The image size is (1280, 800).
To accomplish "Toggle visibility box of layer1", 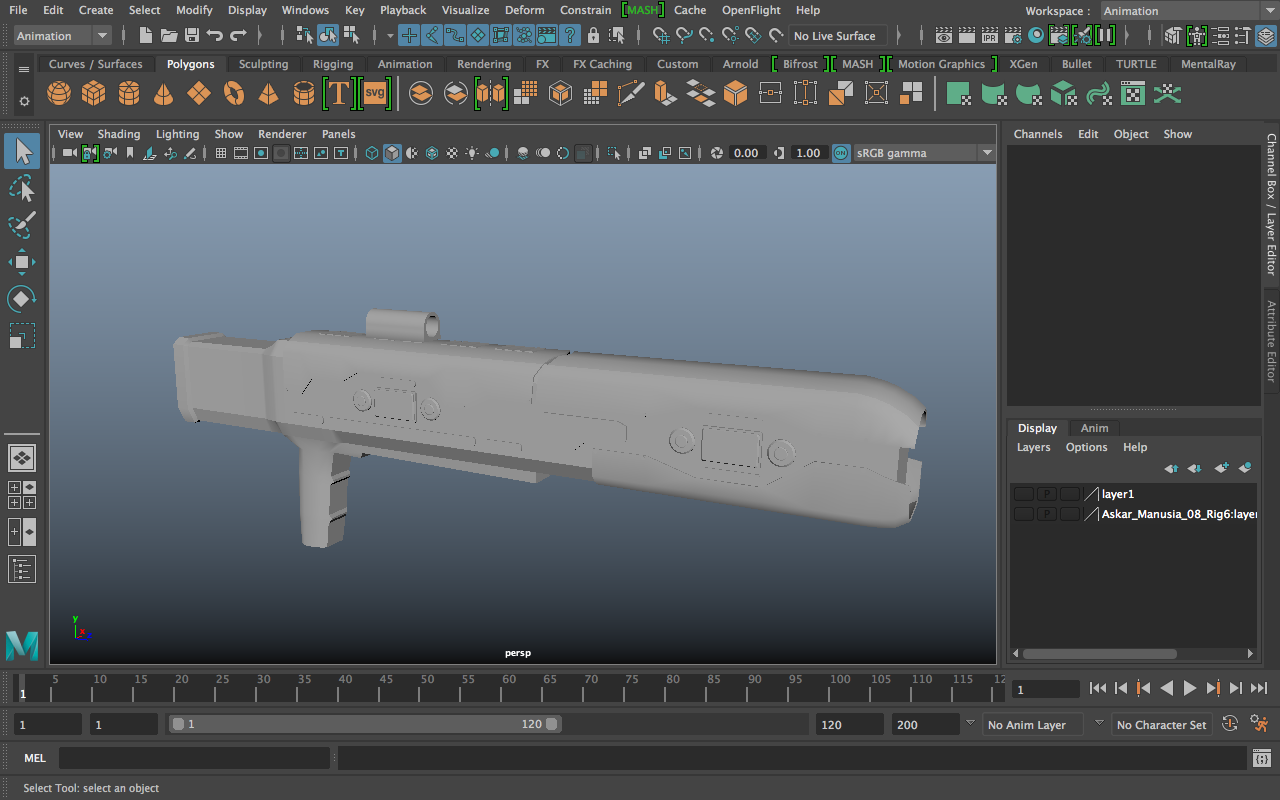I will (1024, 494).
